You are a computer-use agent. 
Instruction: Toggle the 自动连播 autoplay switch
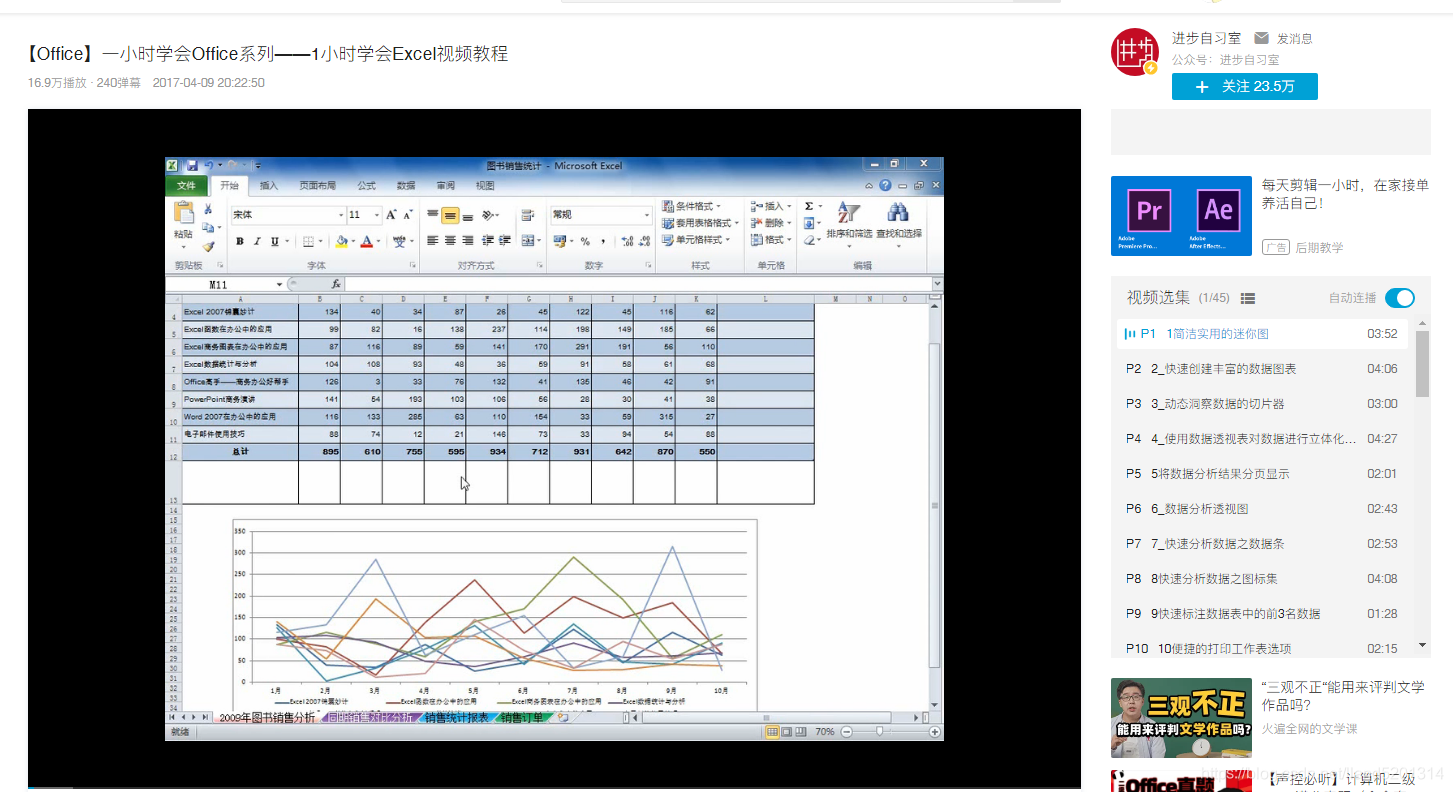click(x=1400, y=298)
